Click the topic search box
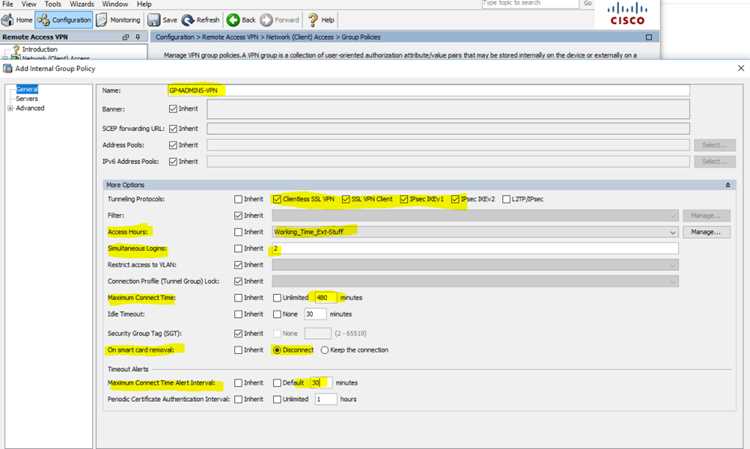This screenshot has height=449, width=750. pos(530,4)
